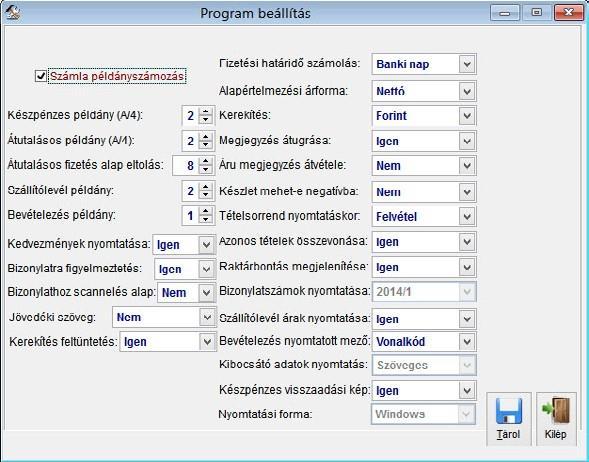This screenshot has width=589, height=462.
Task: Increase the Szállítólevél példány value
Action: [205, 187]
